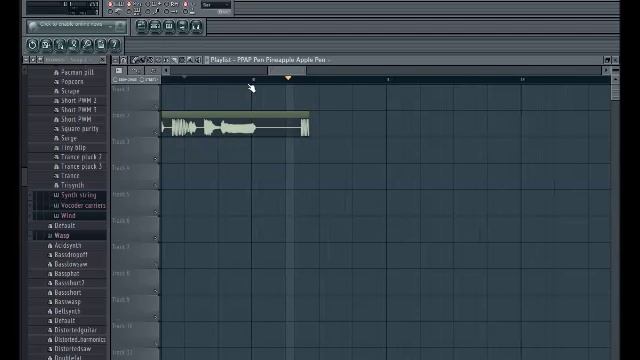Toggle the countdown before recording switch
Viewport: 640px width, 360px height.
pyautogui.click(x=129, y=4)
